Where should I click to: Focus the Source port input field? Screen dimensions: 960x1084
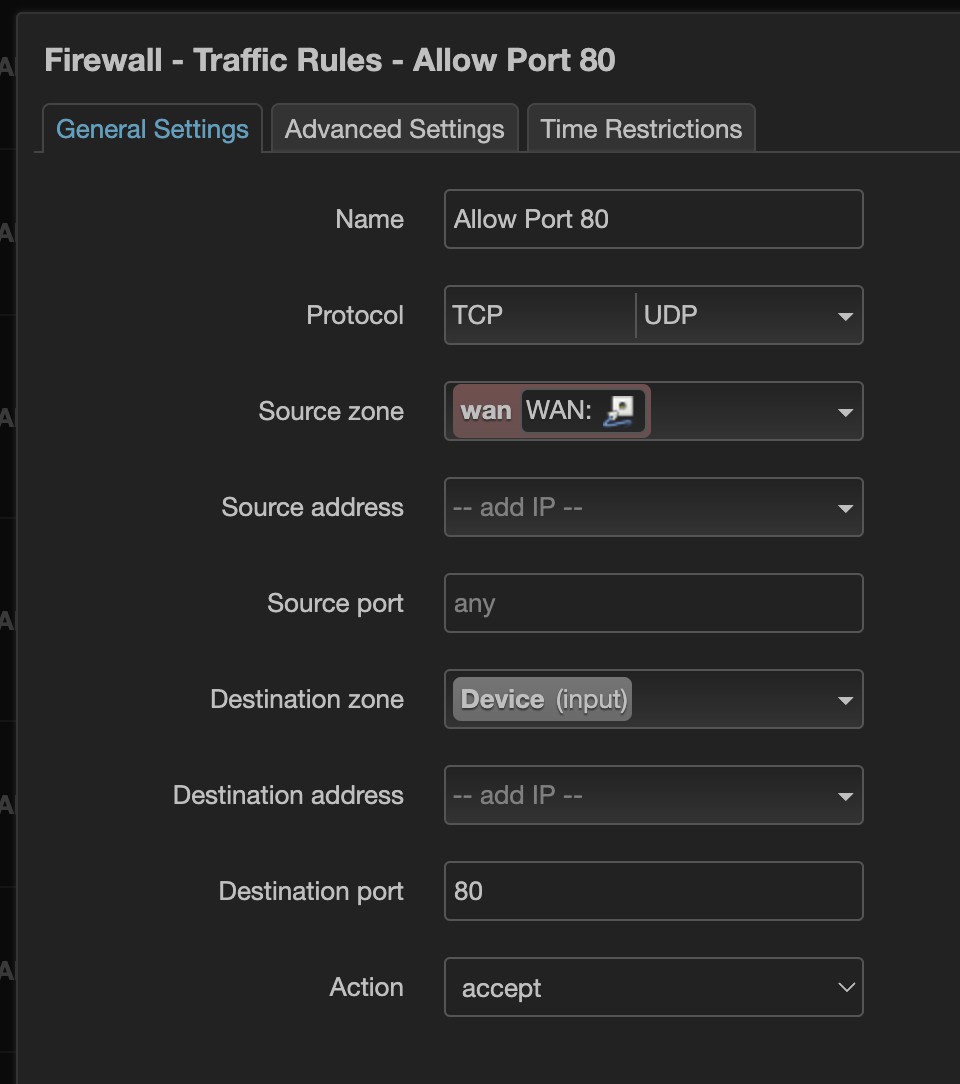[653, 603]
